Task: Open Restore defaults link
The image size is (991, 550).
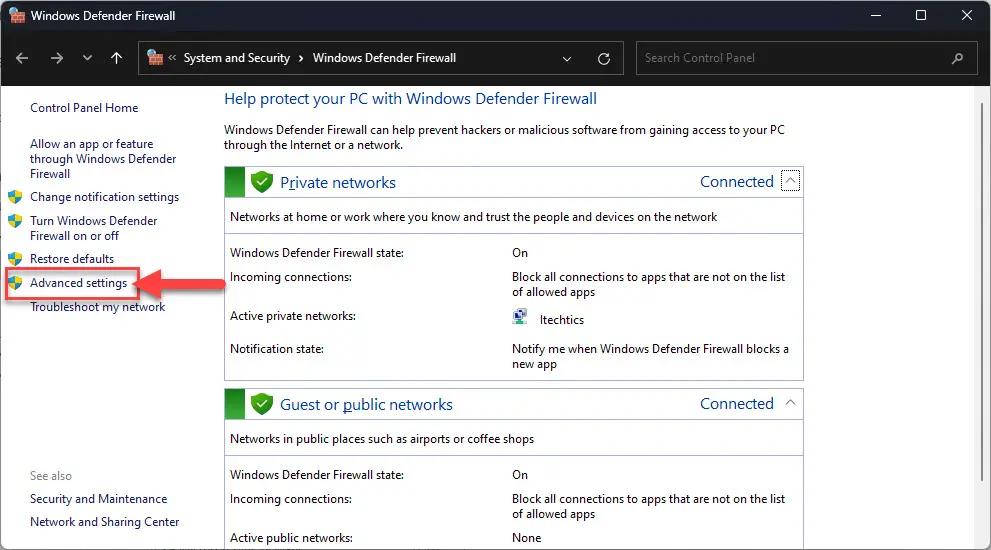Action: tap(72, 259)
